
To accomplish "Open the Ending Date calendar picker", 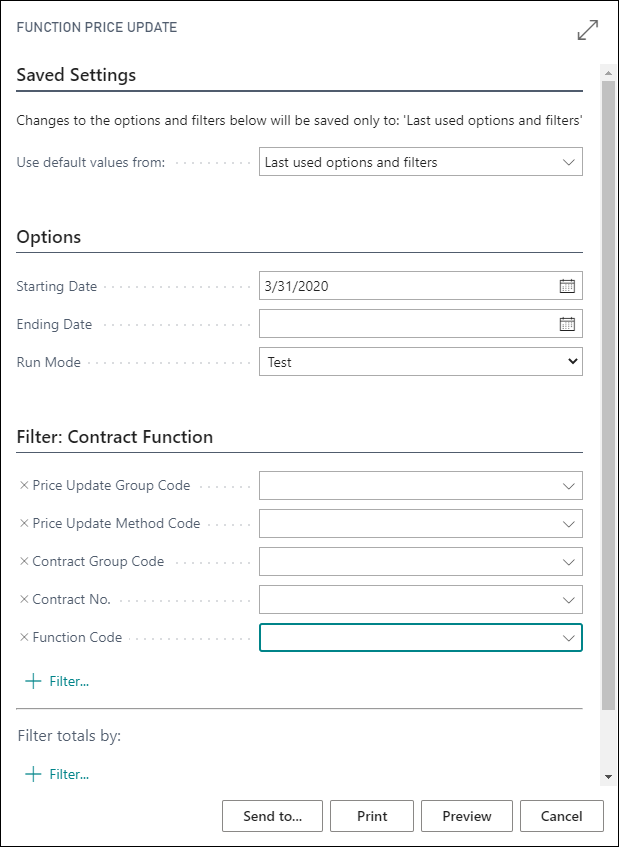I will click(567, 324).
